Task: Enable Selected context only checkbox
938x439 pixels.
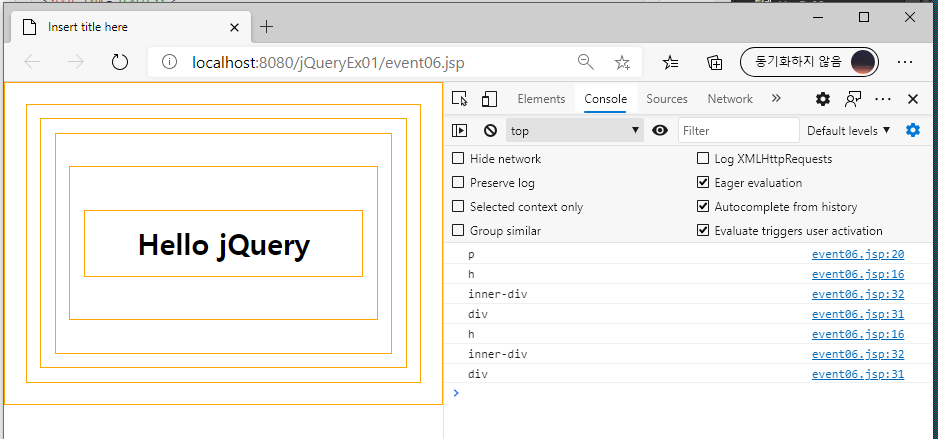Action: click(458, 206)
